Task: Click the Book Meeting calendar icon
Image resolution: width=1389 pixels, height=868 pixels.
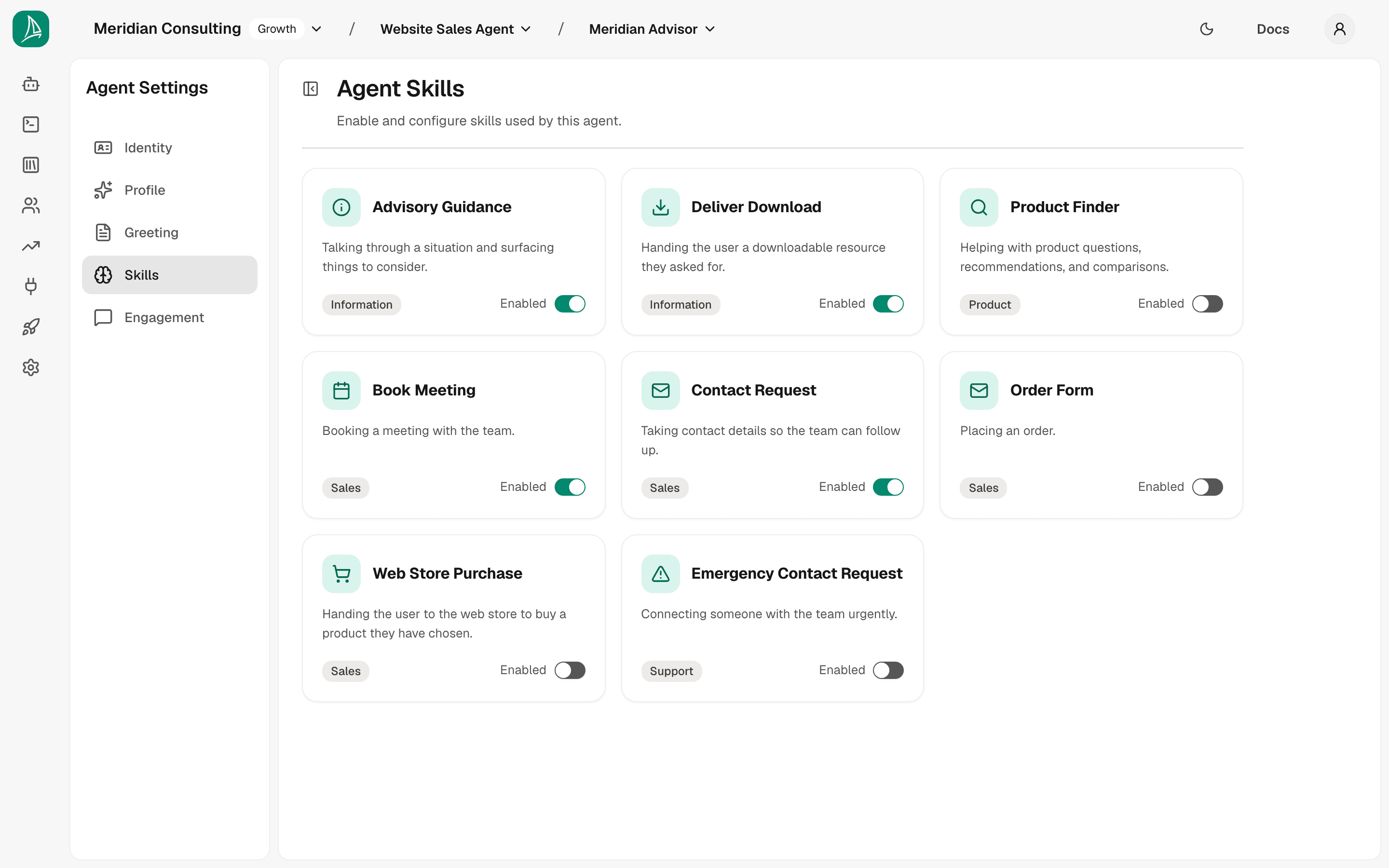Action: [x=341, y=391]
